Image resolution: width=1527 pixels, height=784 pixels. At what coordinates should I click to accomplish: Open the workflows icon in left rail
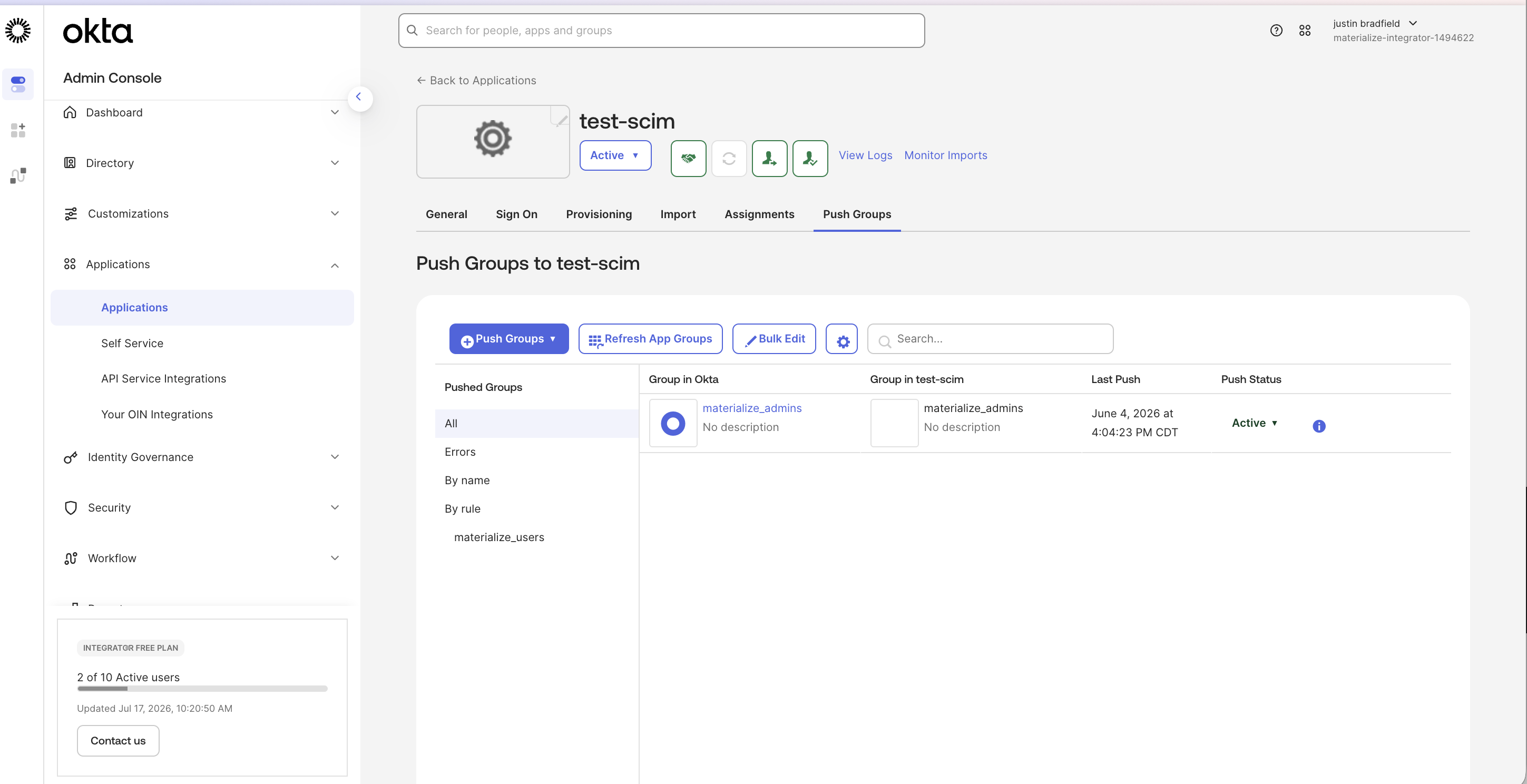[18, 175]
